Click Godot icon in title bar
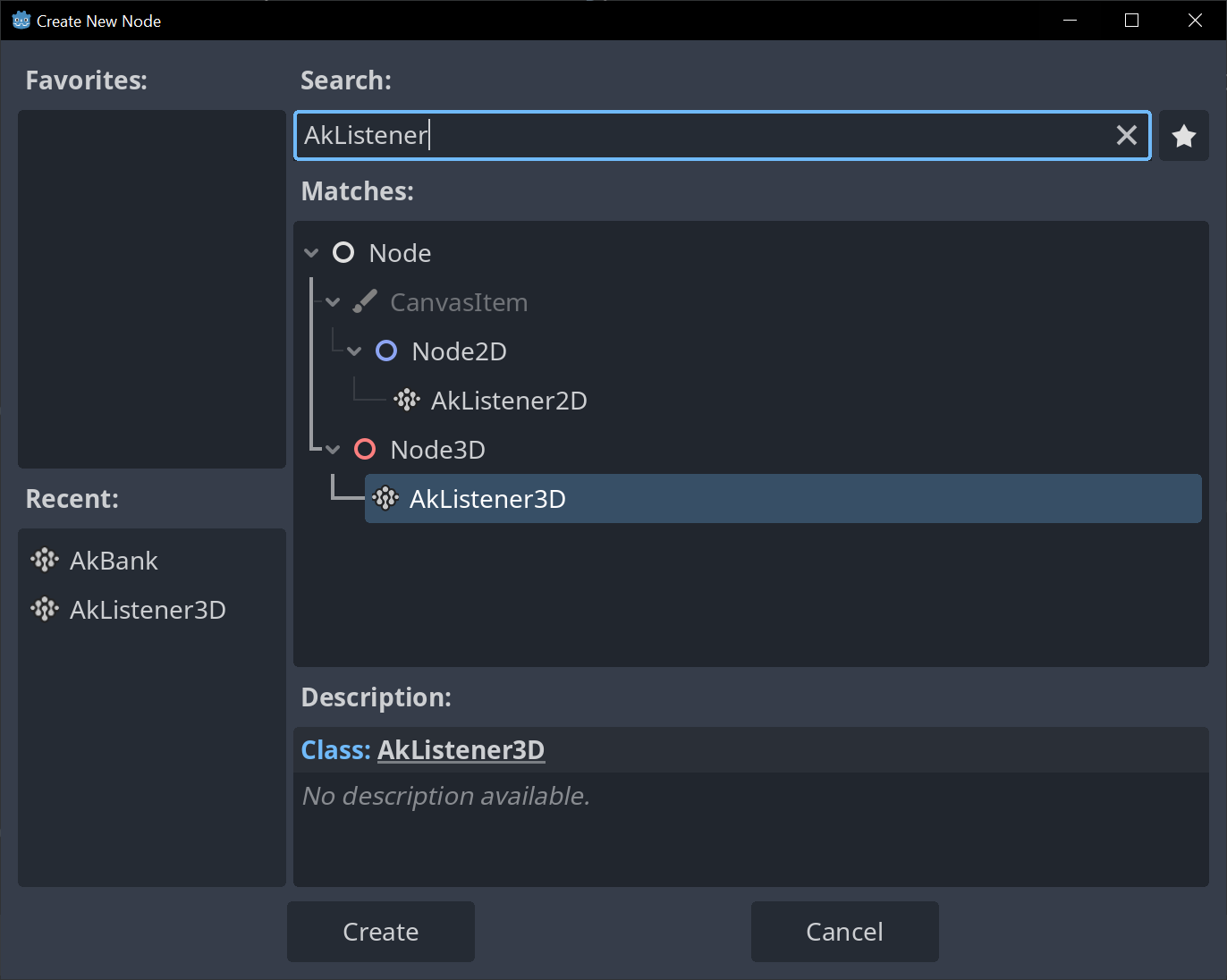The width and height of the screenshot is (1227, 980). (21, 20)
